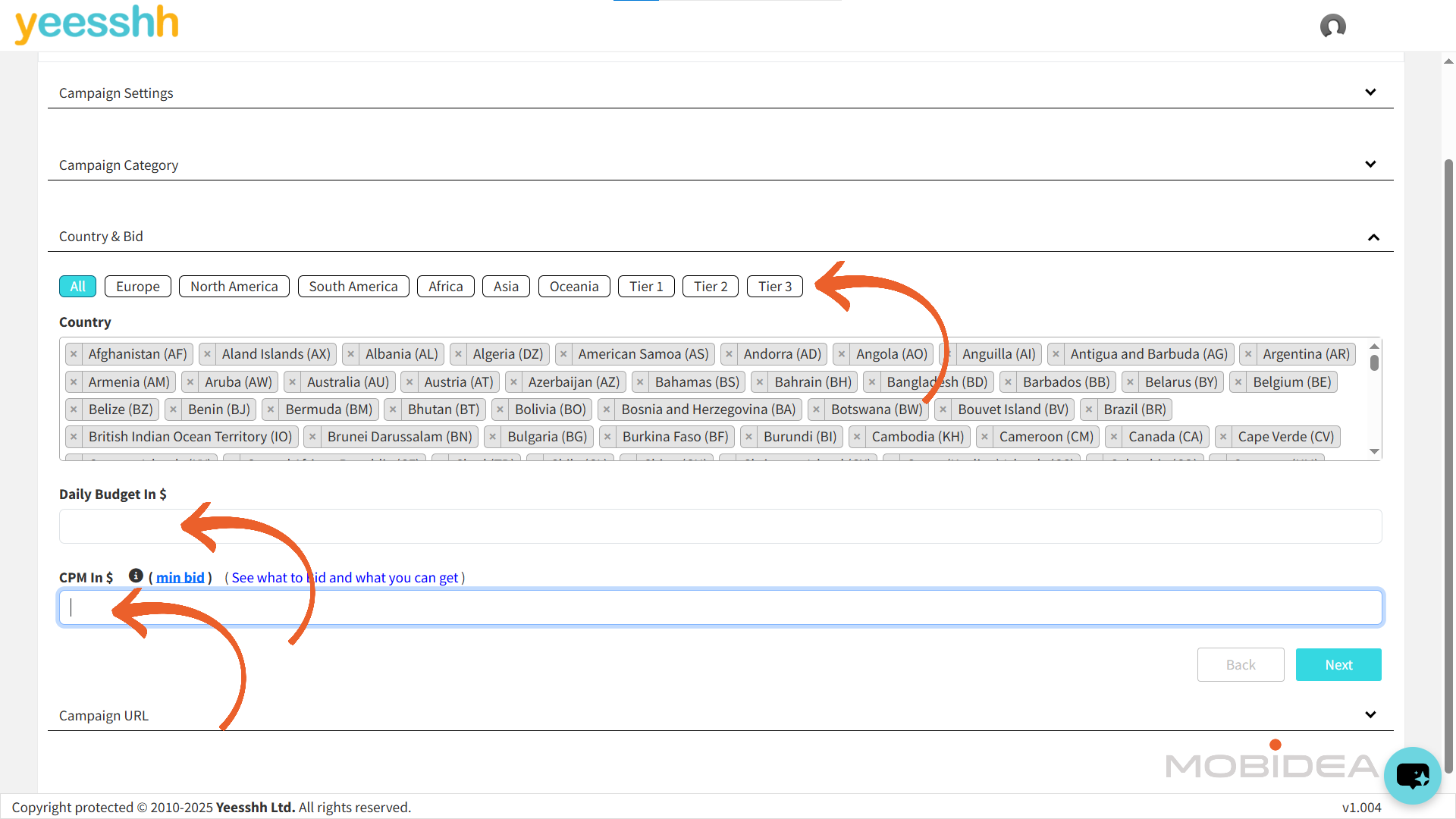Screen dimensions: 1456x819
Task: Click the yeesshh logo
Action: (97, 23)
